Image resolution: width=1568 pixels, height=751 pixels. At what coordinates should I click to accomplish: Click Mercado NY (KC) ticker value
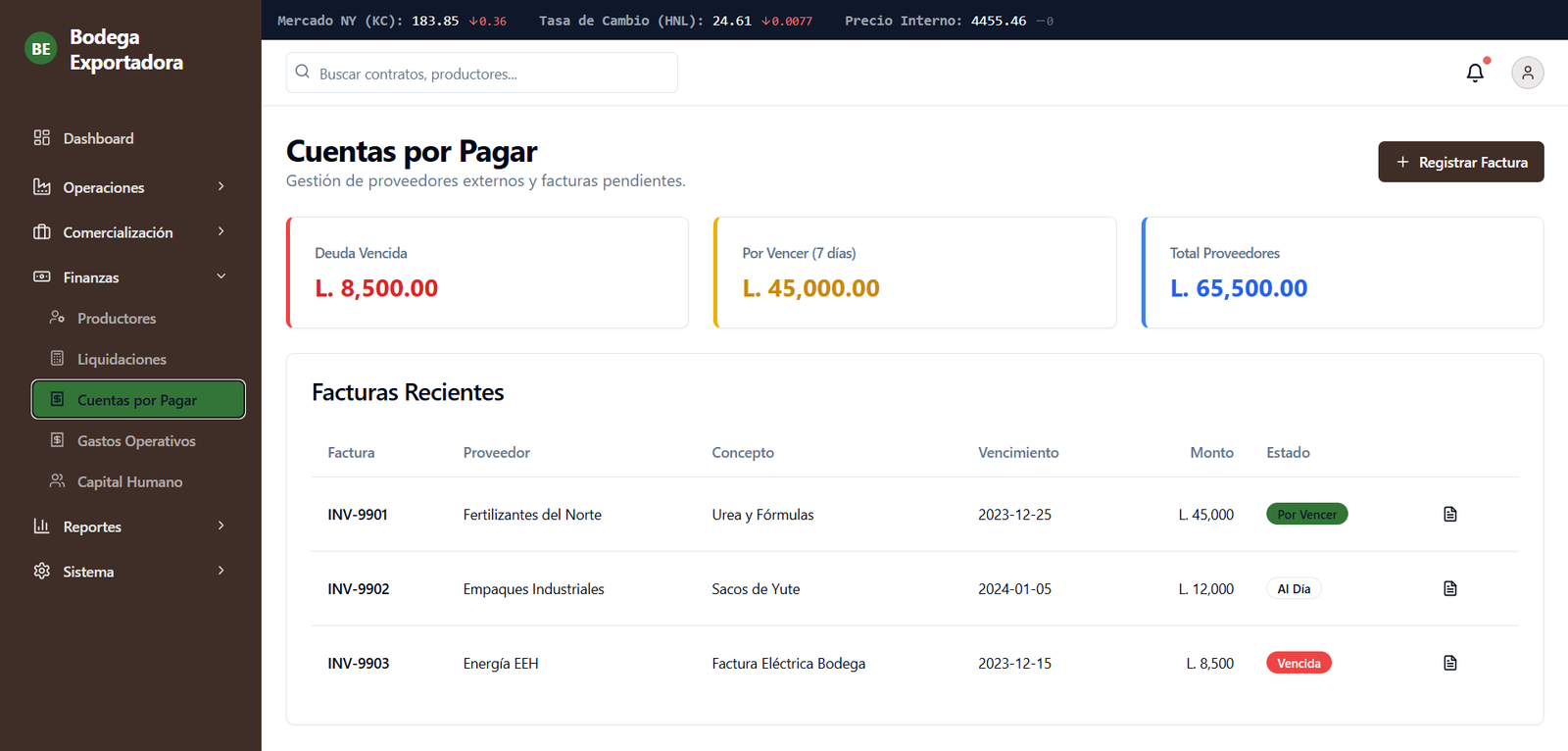point(435,21)
